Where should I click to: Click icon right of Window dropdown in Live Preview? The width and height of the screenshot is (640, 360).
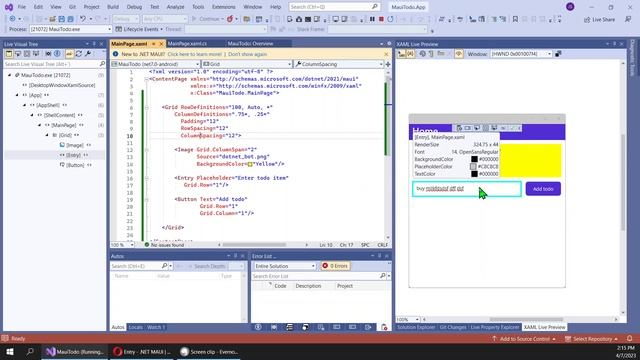click(x=558, y=54)
